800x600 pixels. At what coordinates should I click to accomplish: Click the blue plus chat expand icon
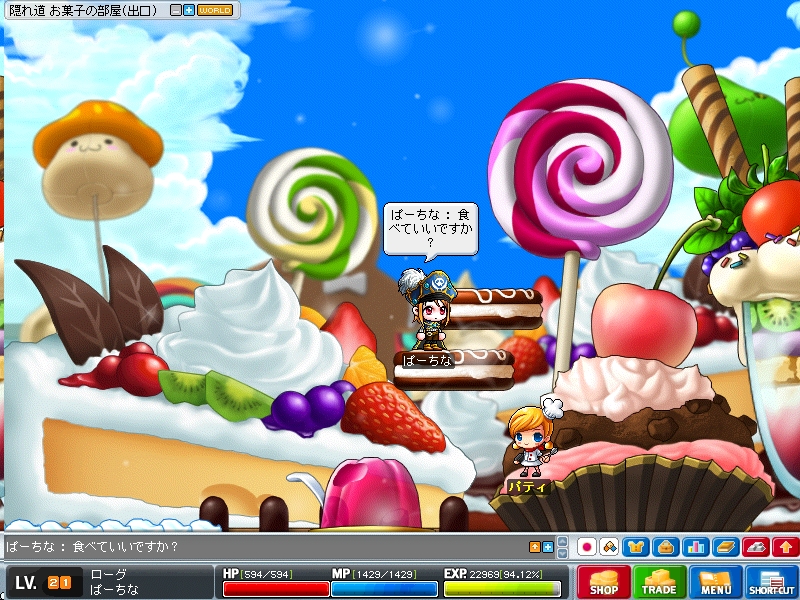547,547
